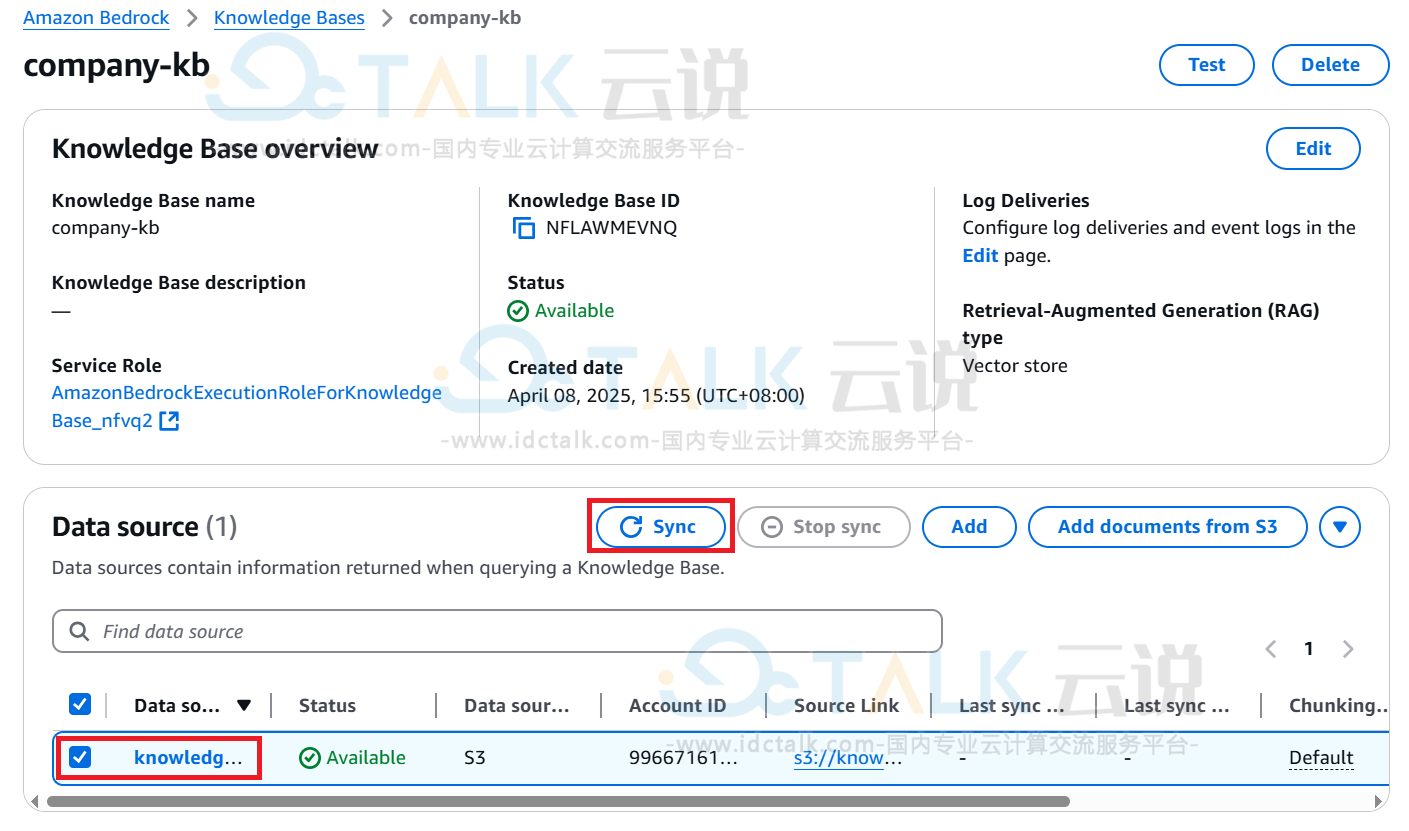Uncheck the knowledge data source row checkbox
Image resolution: width=1409 pixels, height=831 pixels.
click(80, 758)
